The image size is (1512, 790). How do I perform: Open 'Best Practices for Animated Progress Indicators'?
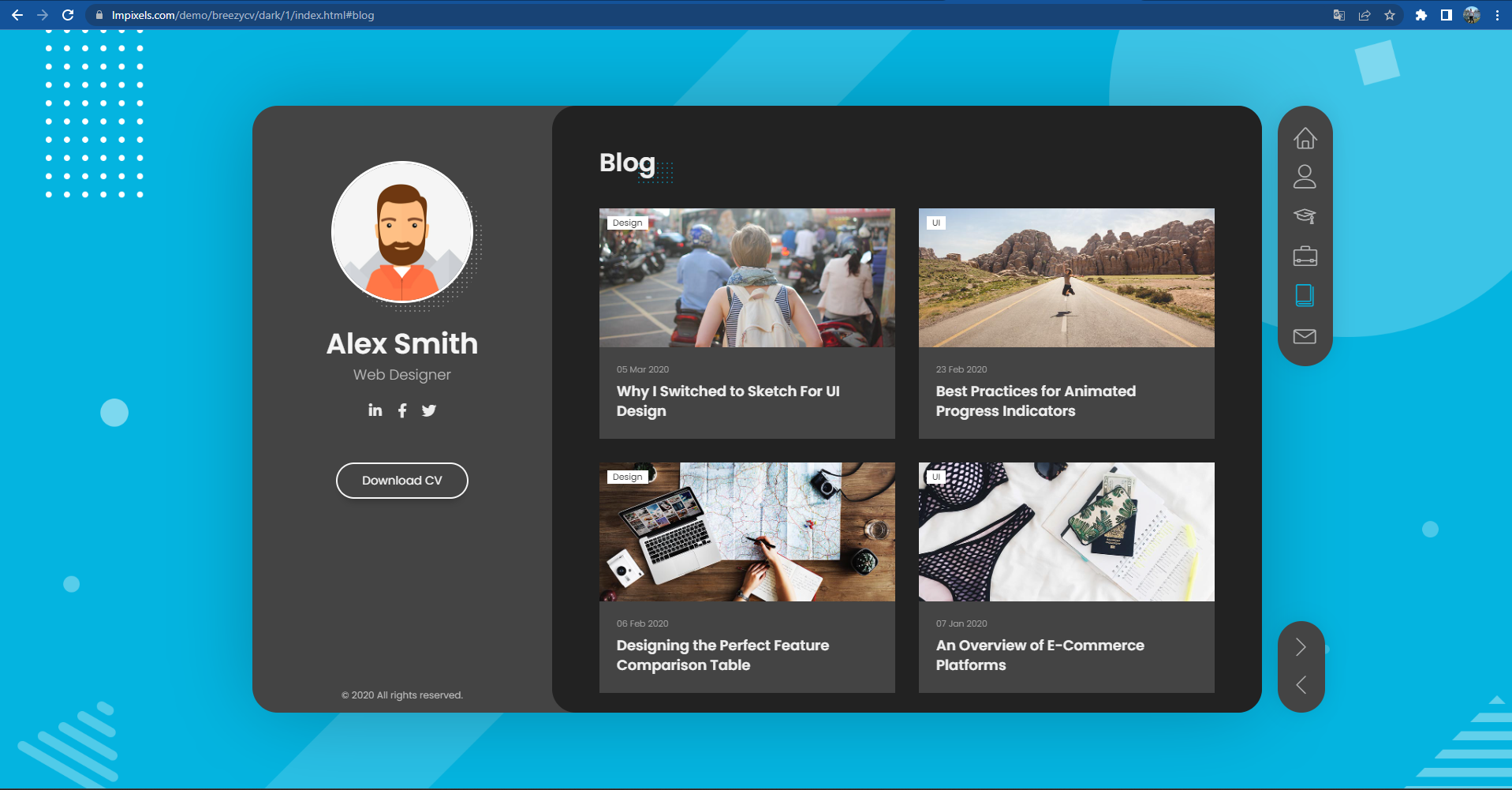point(1036,401)
